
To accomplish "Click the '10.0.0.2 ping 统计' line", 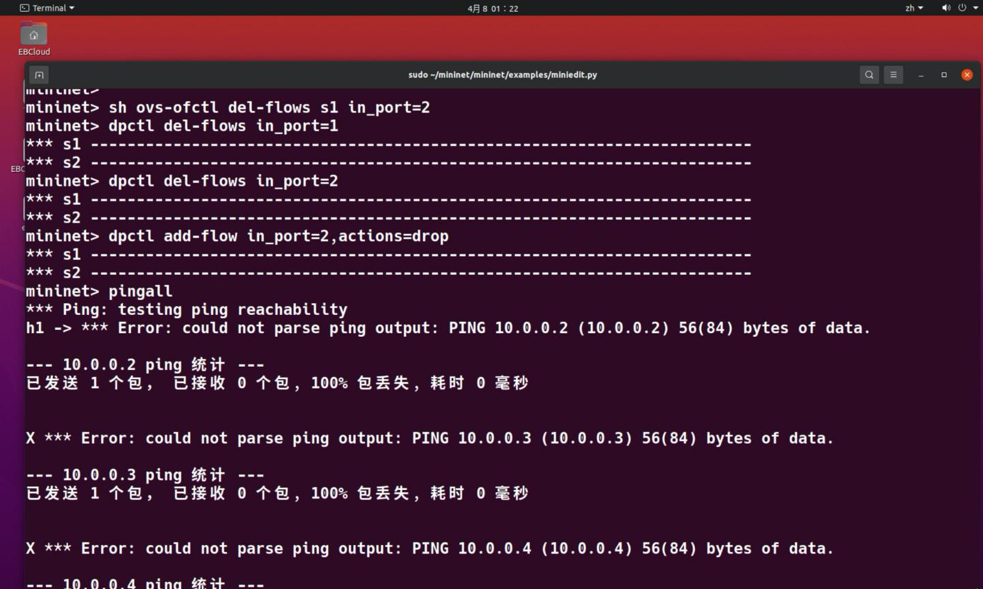I will coord(145,365).
